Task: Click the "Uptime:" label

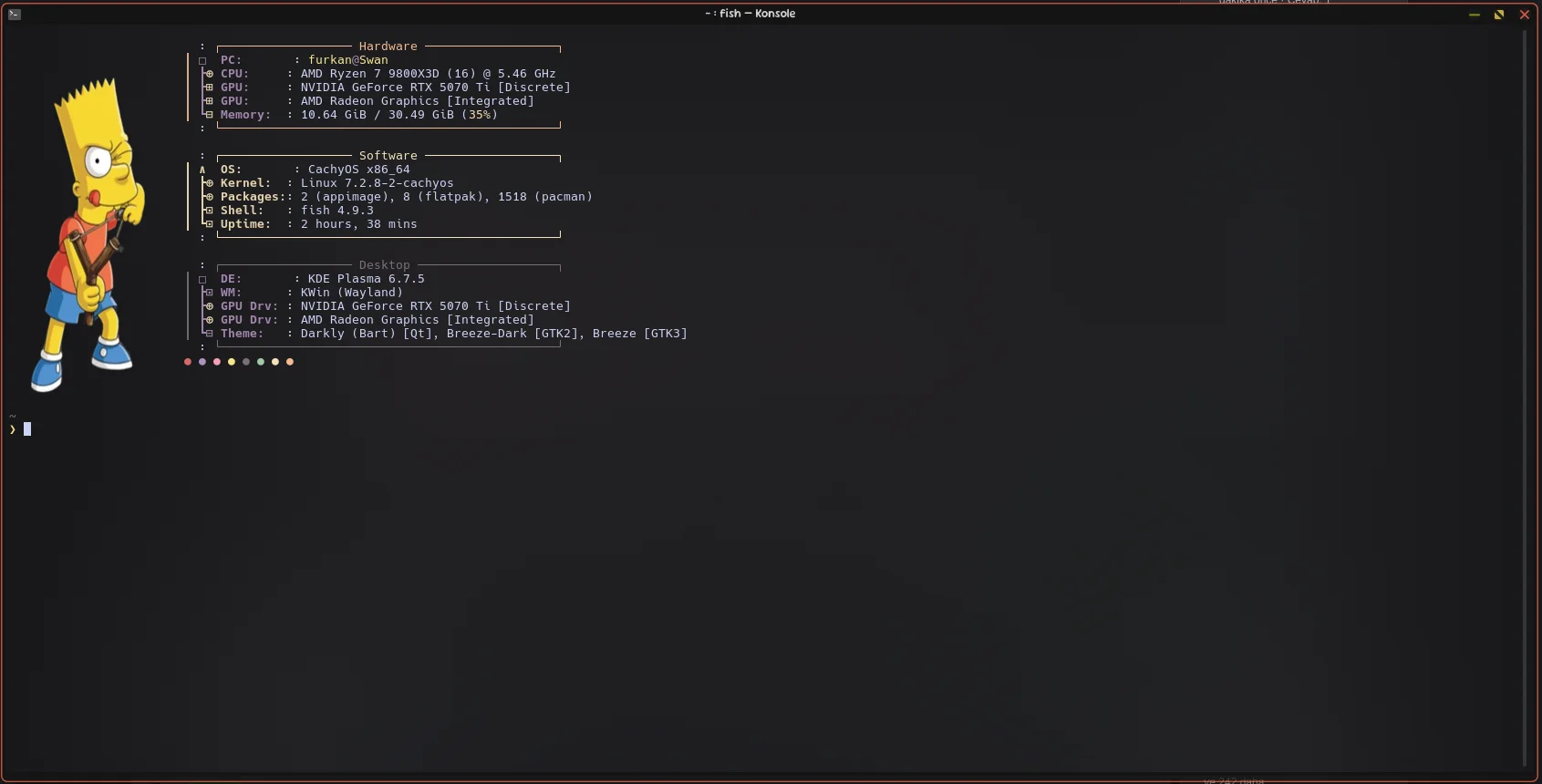Action: 246,224
